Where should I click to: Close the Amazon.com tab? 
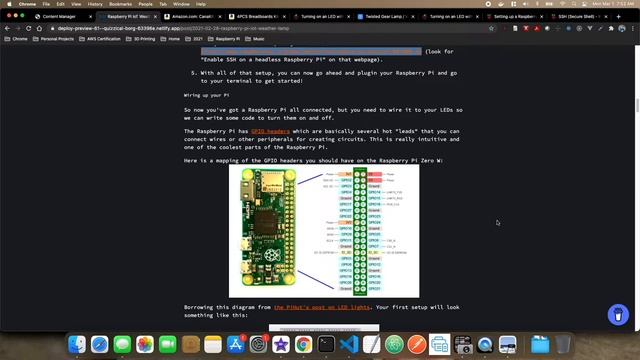click(220, 17)
